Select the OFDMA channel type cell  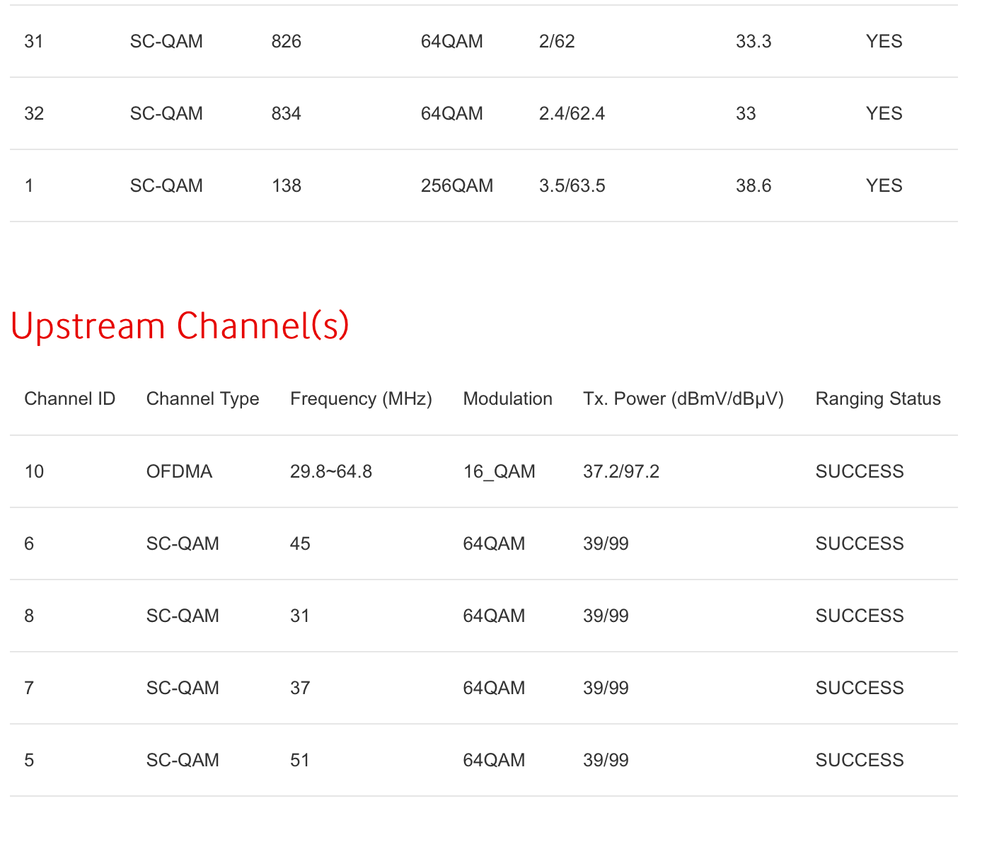click(179, 472)
